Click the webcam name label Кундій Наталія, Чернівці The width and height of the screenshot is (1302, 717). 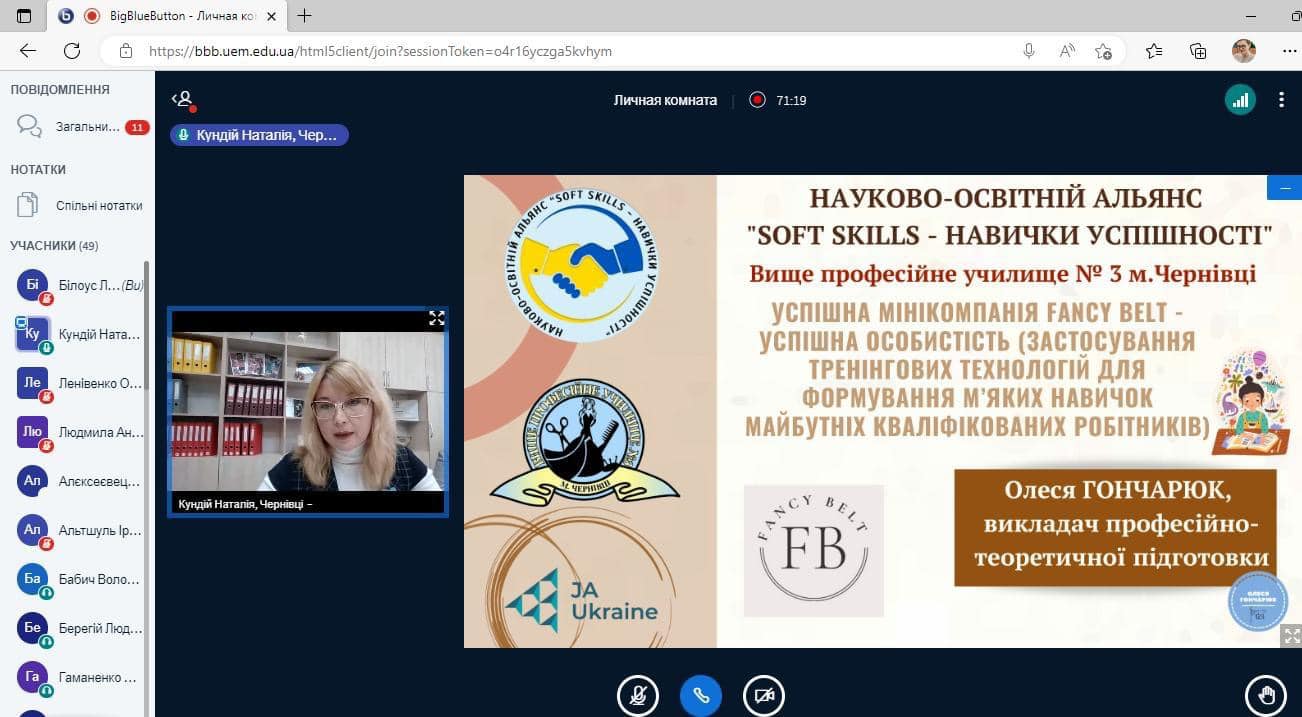246,504
